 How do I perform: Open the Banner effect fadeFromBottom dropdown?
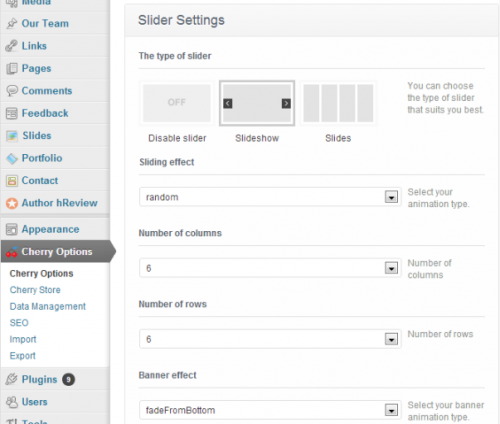pos(270,410)
